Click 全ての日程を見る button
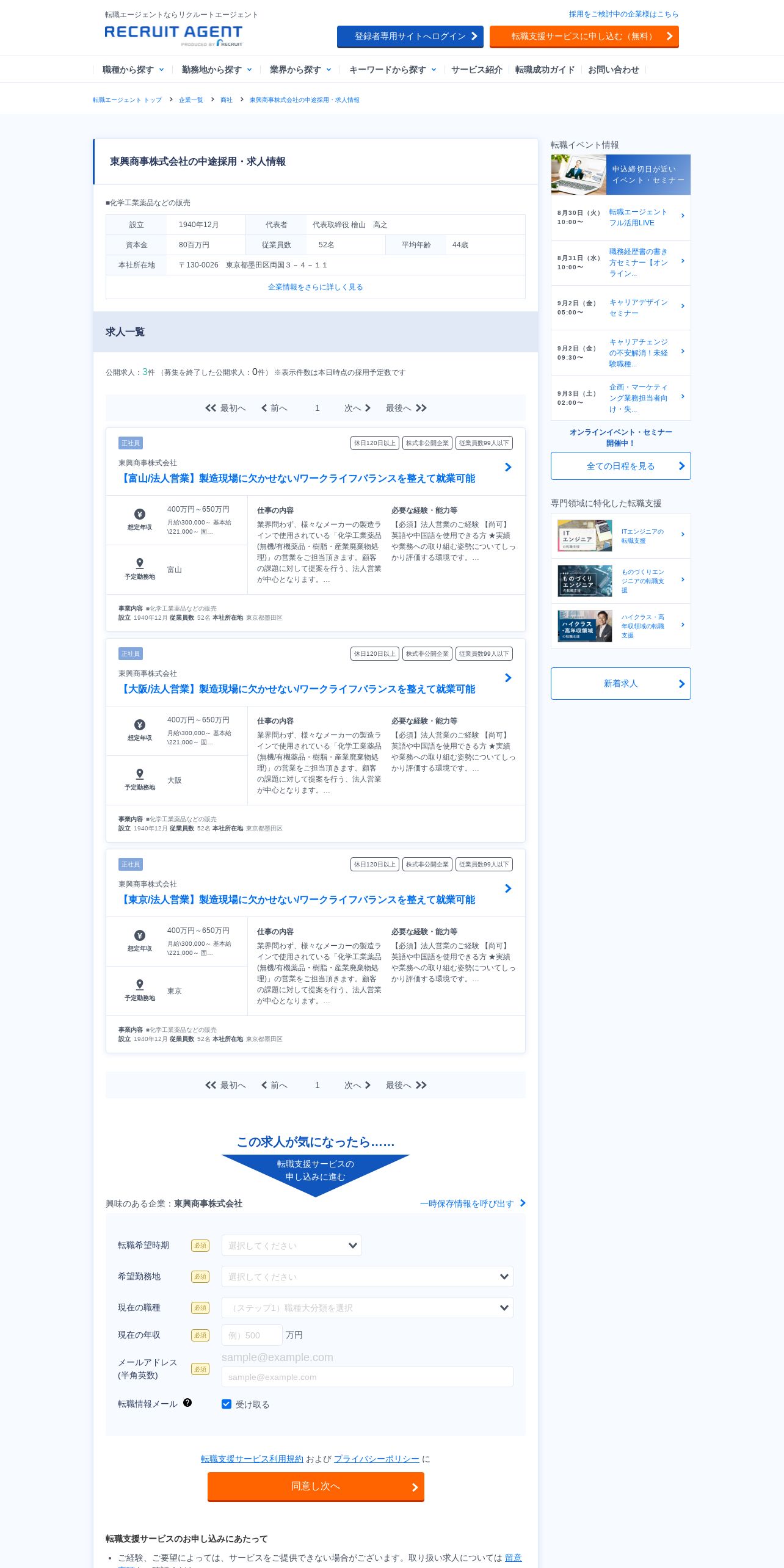This screenshot has height=1568, width=784. coord(620,466)
